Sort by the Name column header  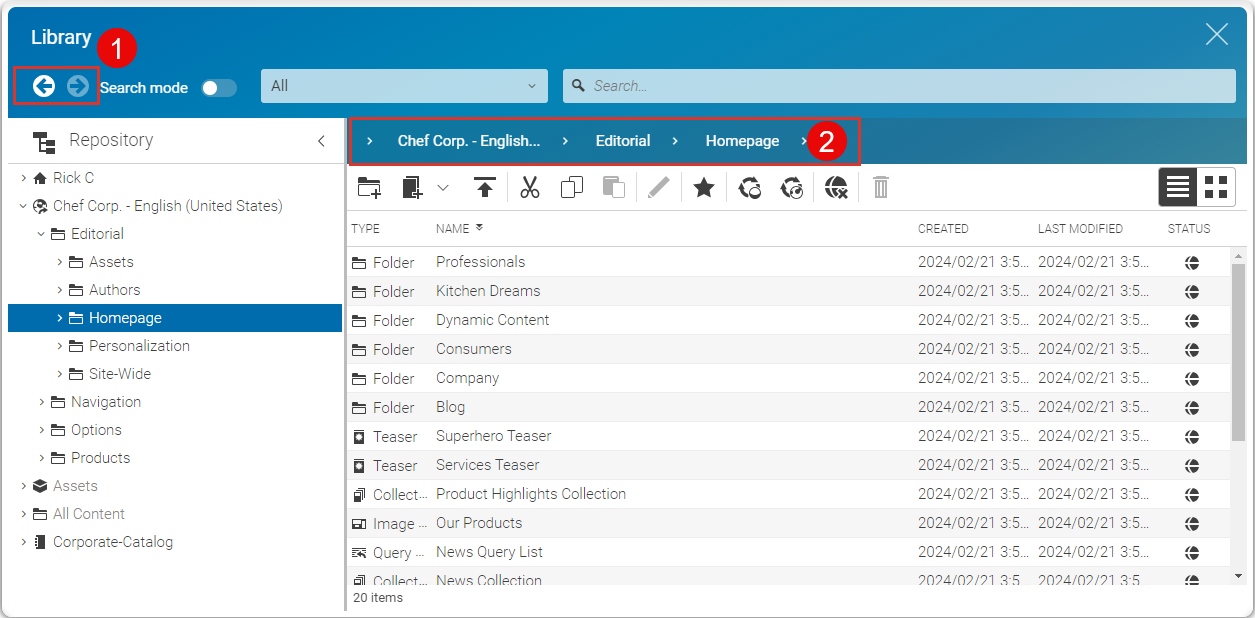click(453, 229)
